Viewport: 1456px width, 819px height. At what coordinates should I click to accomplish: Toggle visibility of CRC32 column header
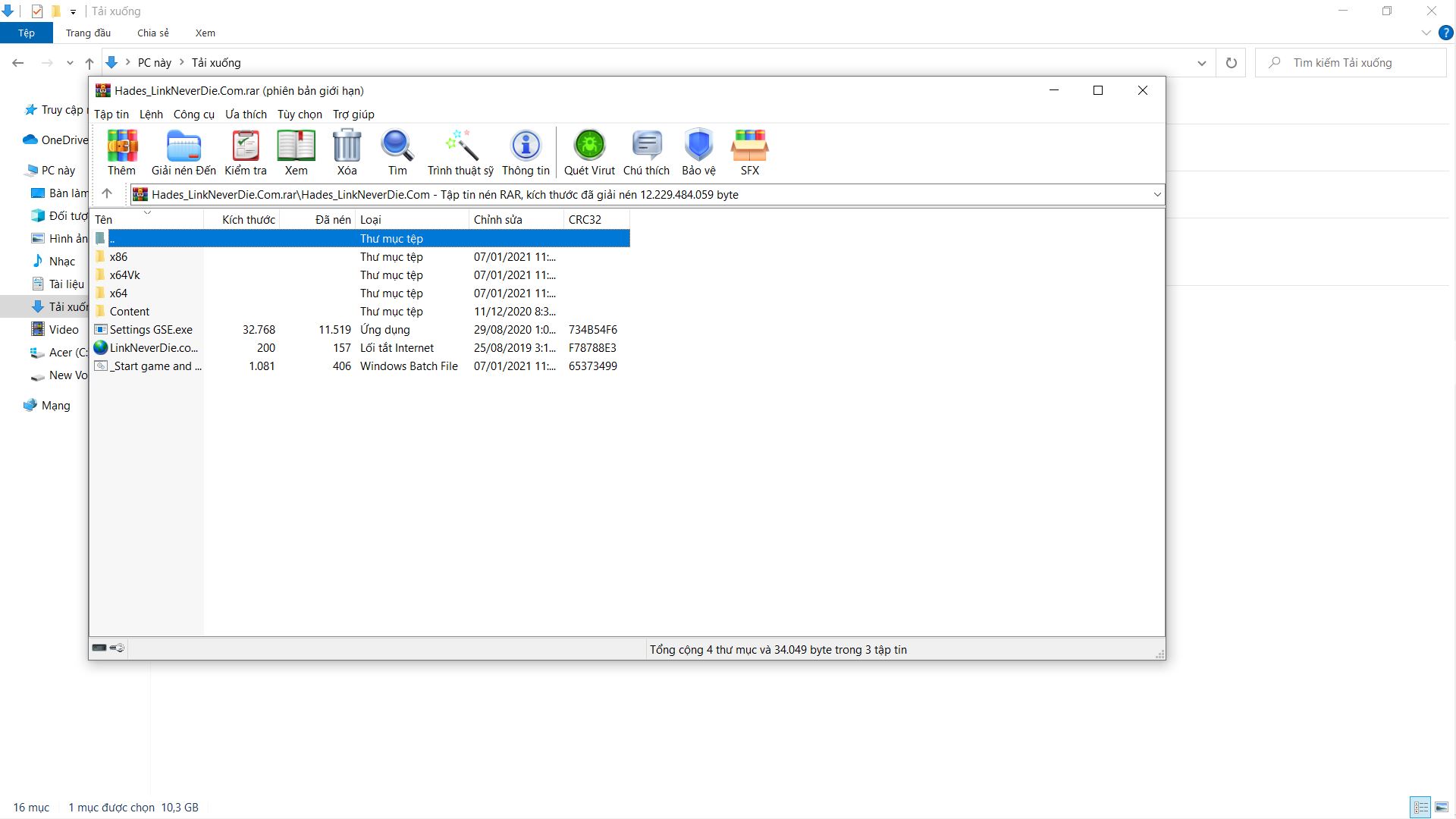coord(585,219)
